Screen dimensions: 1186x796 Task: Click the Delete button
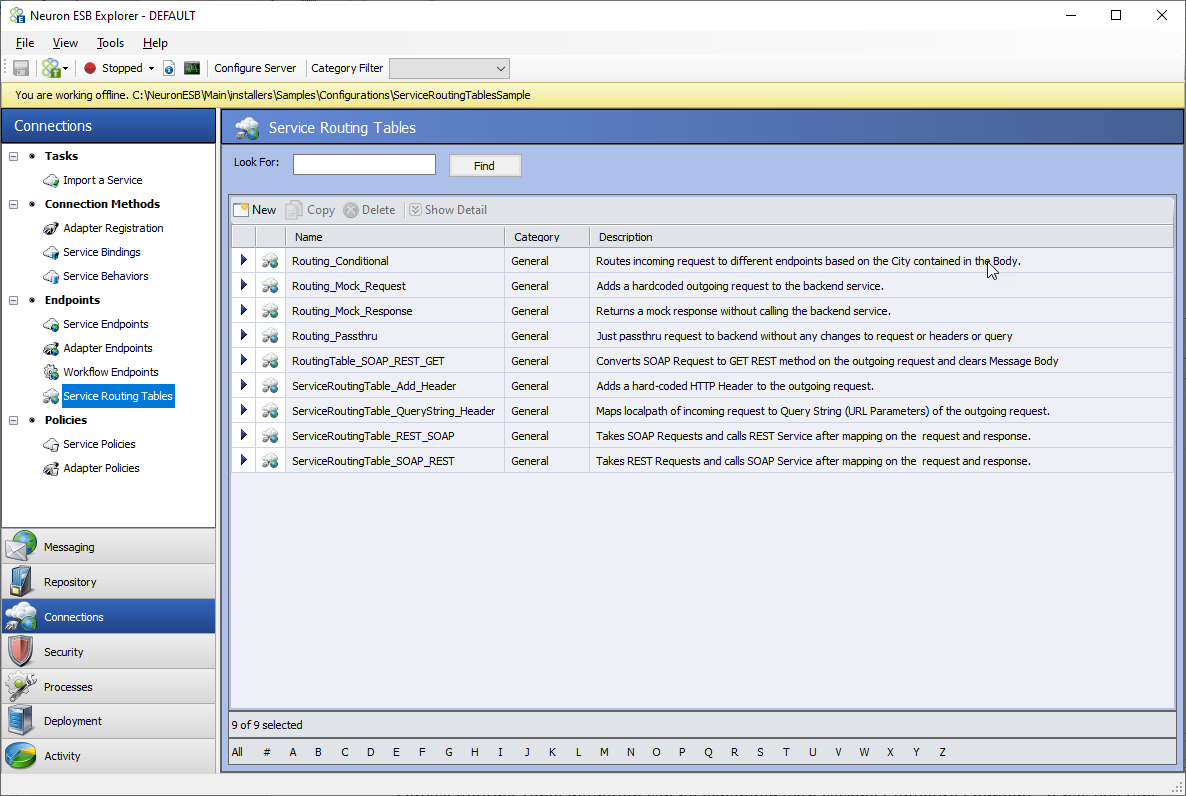[369, 210]
